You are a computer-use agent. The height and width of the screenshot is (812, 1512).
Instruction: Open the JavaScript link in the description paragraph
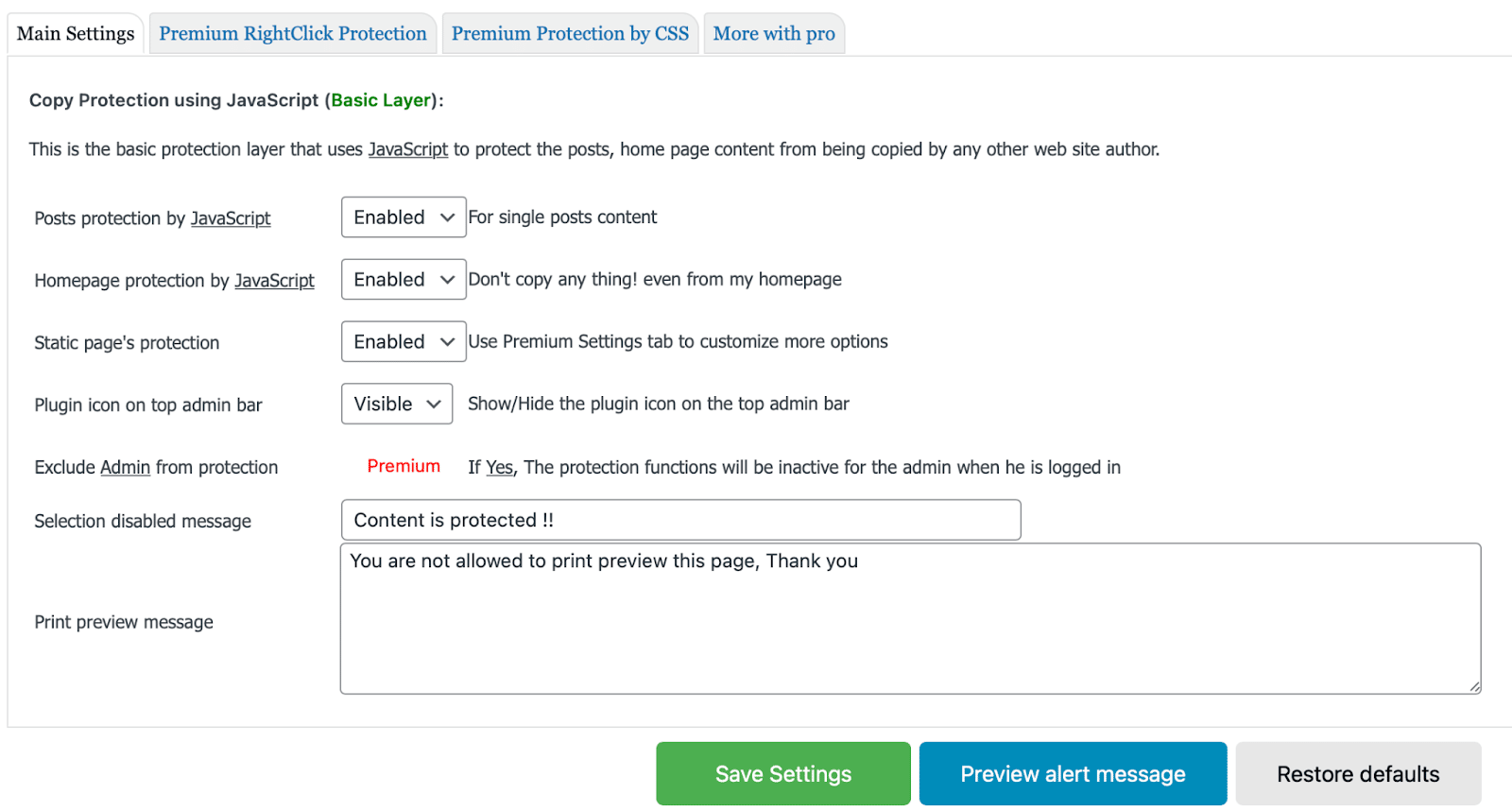click(407, 148)
